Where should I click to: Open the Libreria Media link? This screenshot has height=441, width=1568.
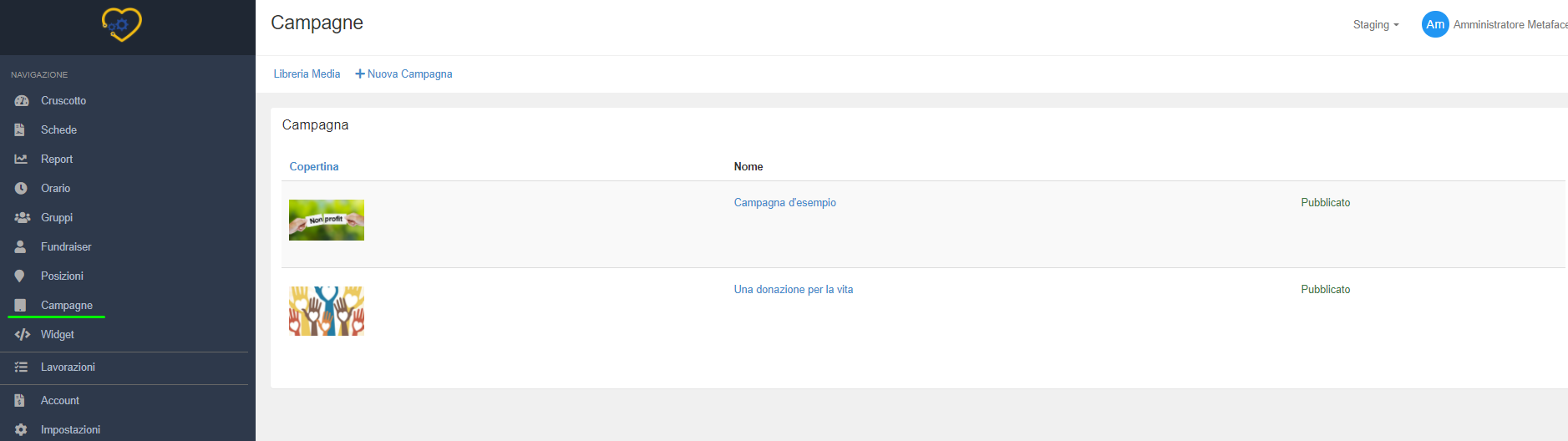pos(307,74)
